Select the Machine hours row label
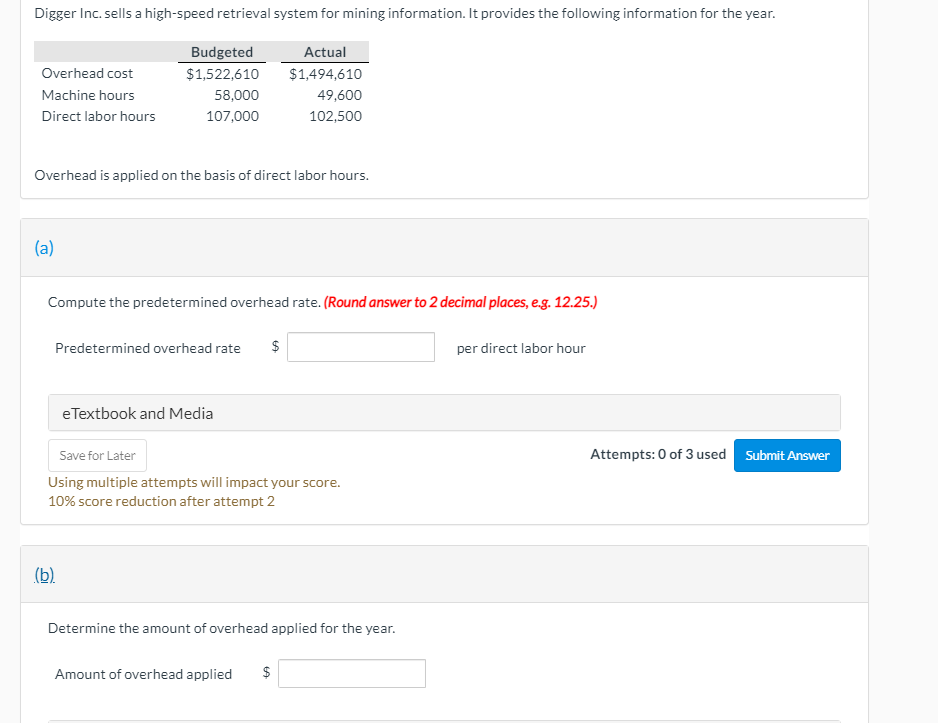Image resolution: width=938 pixels, height=723 pixels. pyautogui.click(x=88, y=95)
